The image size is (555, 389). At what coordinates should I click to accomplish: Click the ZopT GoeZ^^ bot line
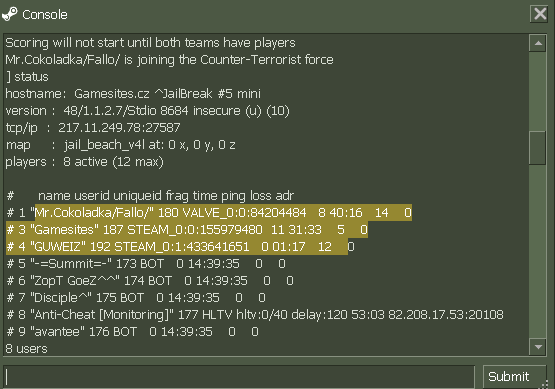click(x=150, y=281)
